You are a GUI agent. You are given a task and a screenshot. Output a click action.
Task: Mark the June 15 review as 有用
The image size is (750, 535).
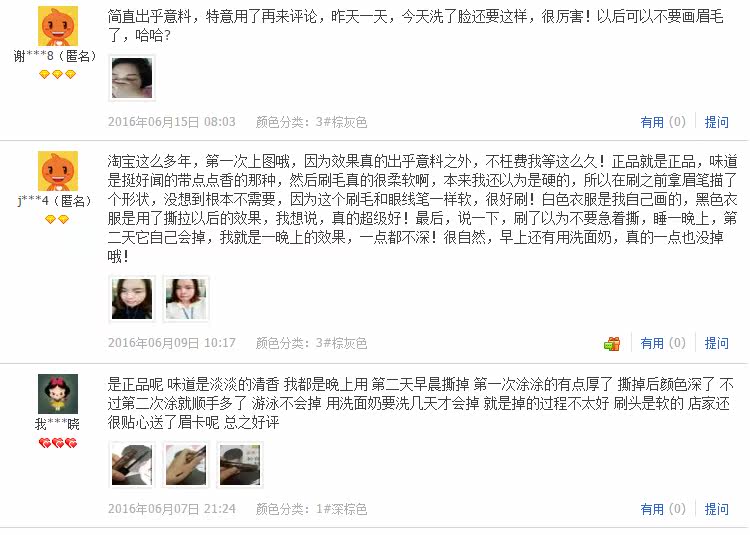[663, 122]
